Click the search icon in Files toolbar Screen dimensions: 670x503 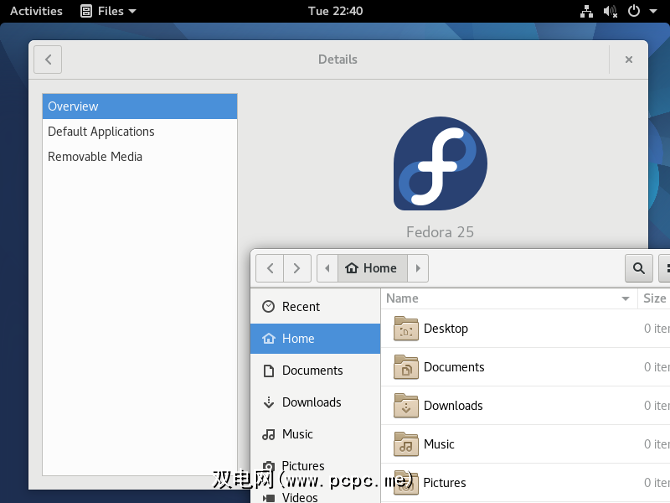click(638, 268)
